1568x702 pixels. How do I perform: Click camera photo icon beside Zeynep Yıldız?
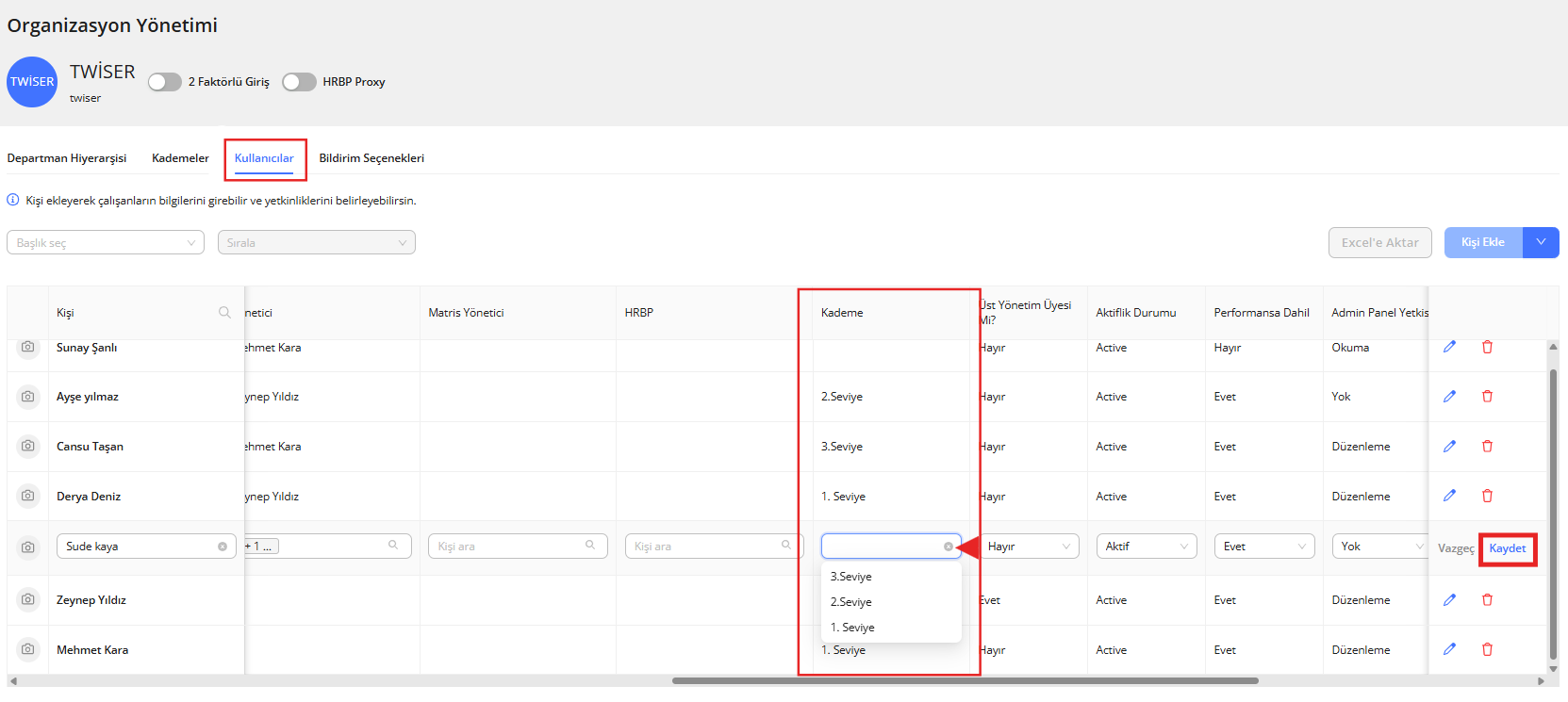click(28, 599)
